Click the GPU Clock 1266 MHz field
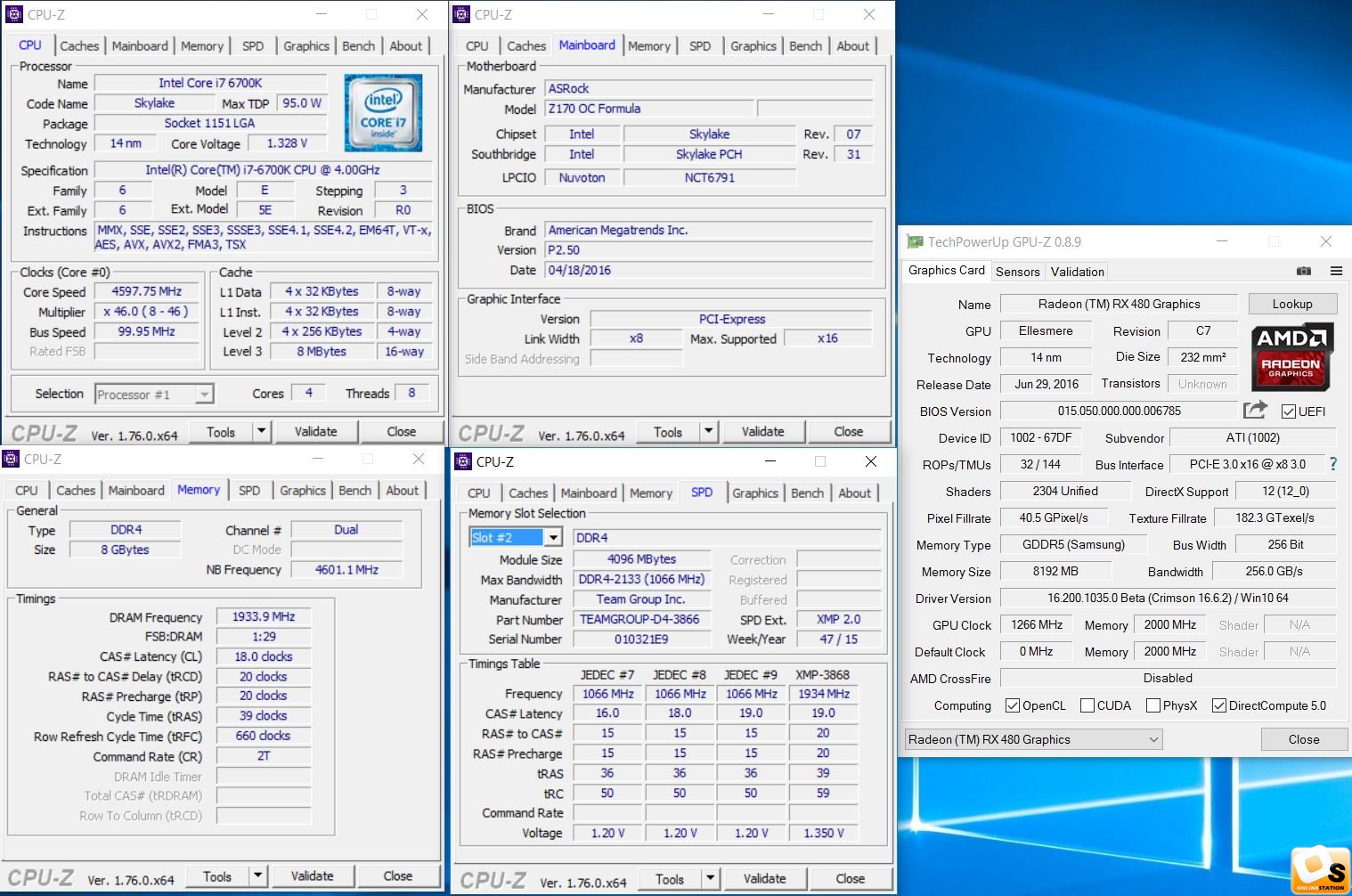The width and height of the screenshot is (1352, 896). point(1036,624)
